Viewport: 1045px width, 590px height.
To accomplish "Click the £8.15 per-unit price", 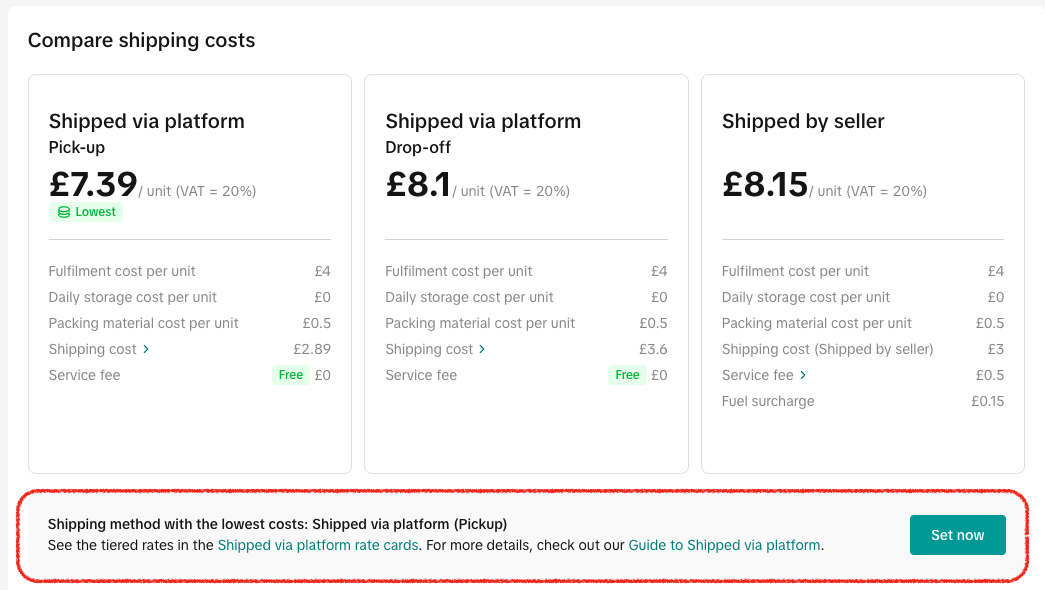I will 765,185.
